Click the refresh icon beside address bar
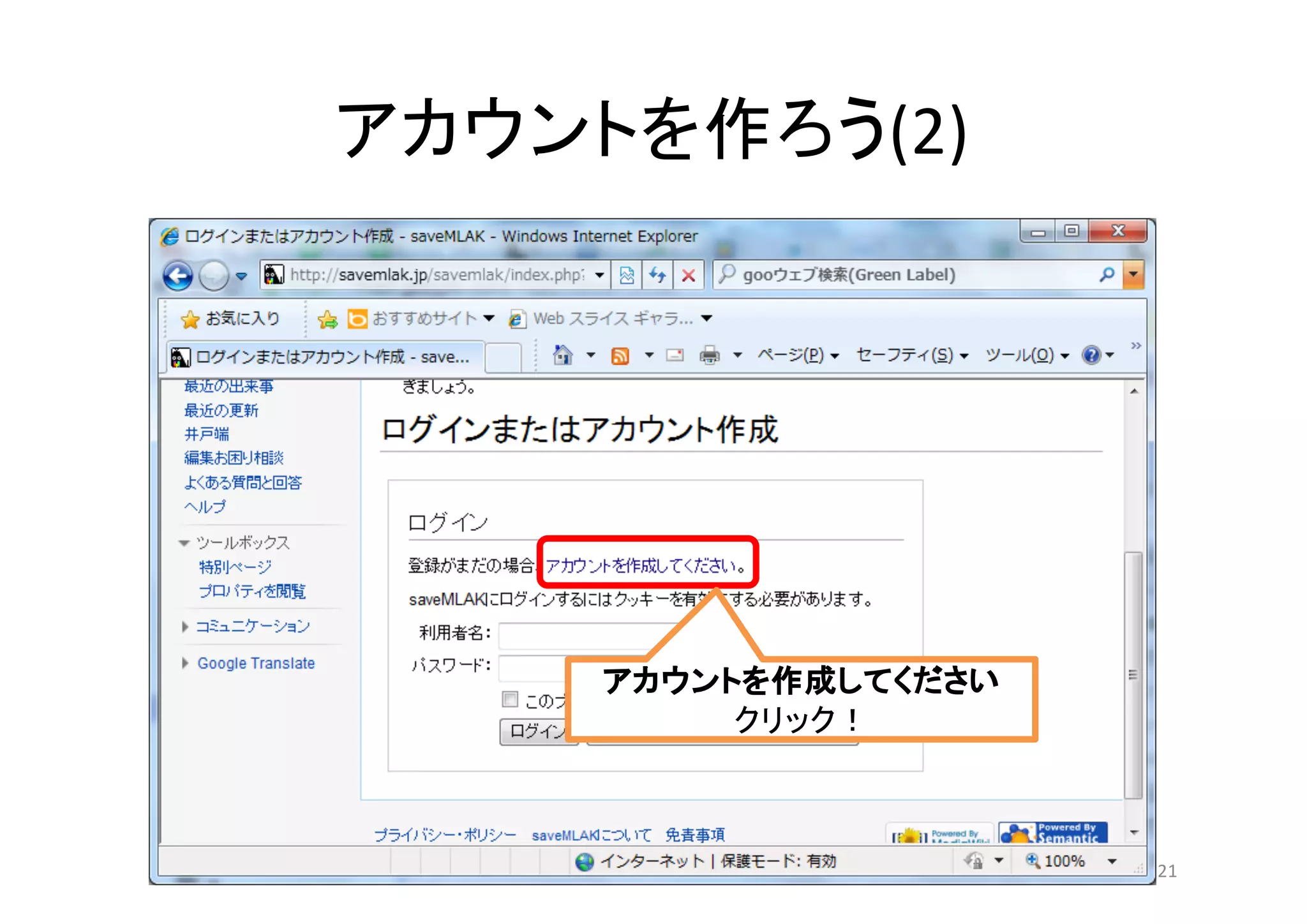This screenshot has width=1307, height=924. [657, 276]
